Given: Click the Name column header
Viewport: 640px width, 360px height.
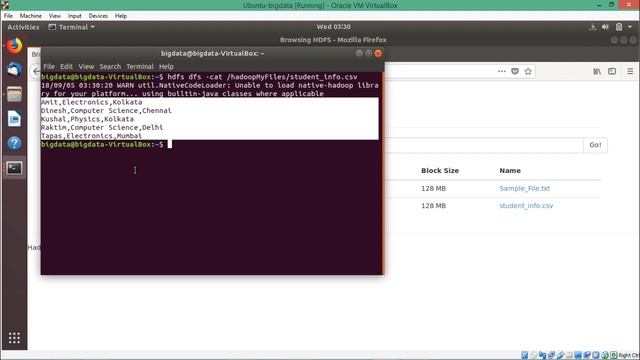Looking at the screenshot, I should pyautogui.click(x=510, y=171).
